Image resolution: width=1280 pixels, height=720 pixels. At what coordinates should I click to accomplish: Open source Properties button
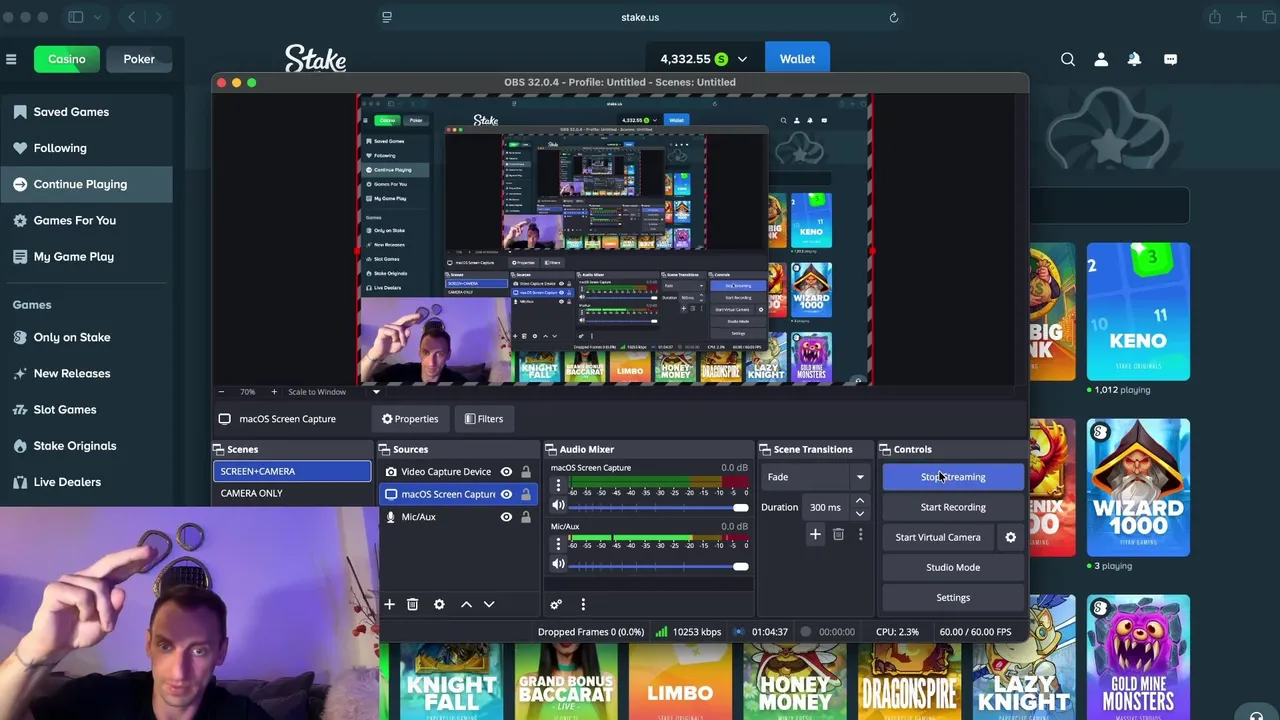point(410,419)
